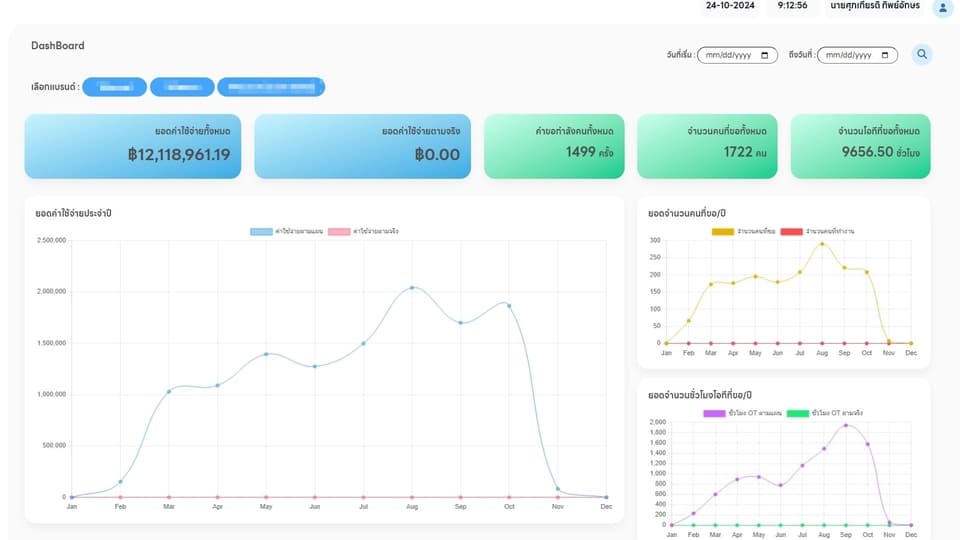Viewport: 960px width, 540px height.
Task: Click the 1,500,000 y-axis label
Action: point(51,343)
